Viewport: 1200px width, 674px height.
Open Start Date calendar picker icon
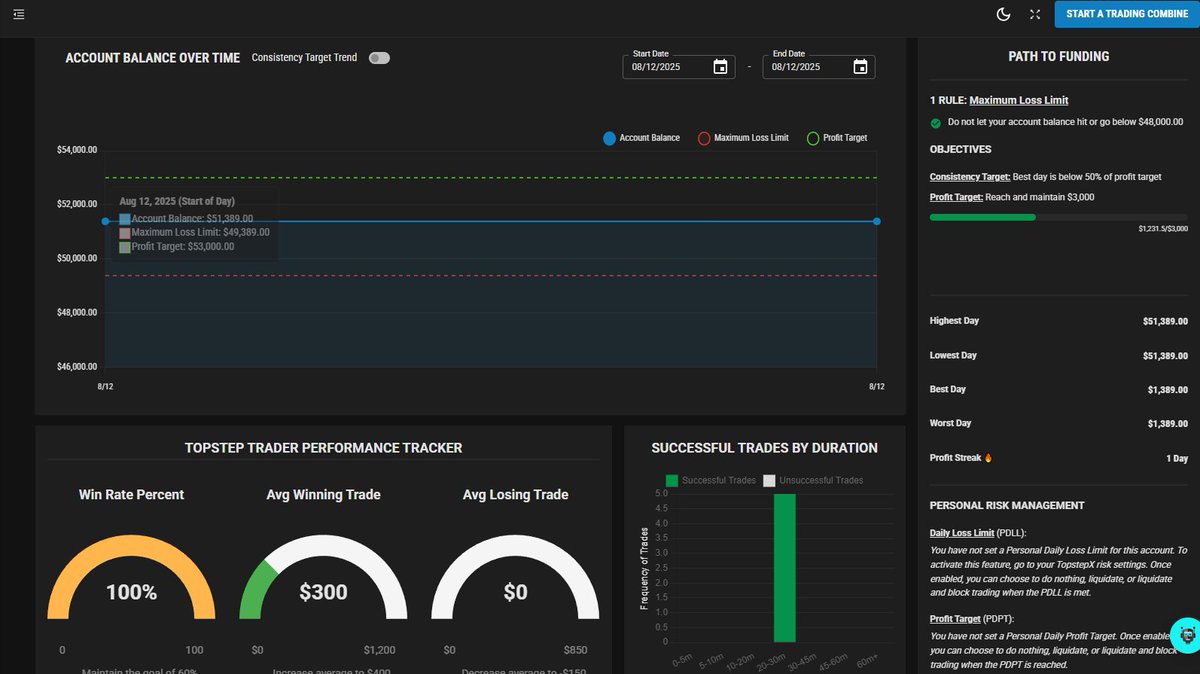[x=720, y=67]
